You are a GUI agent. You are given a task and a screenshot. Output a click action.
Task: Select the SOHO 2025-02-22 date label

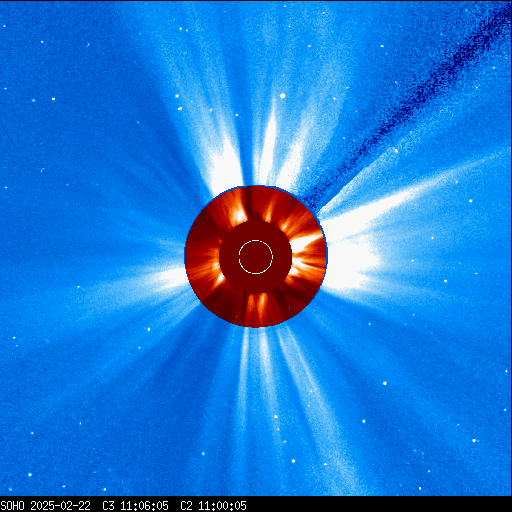(46, 505)
